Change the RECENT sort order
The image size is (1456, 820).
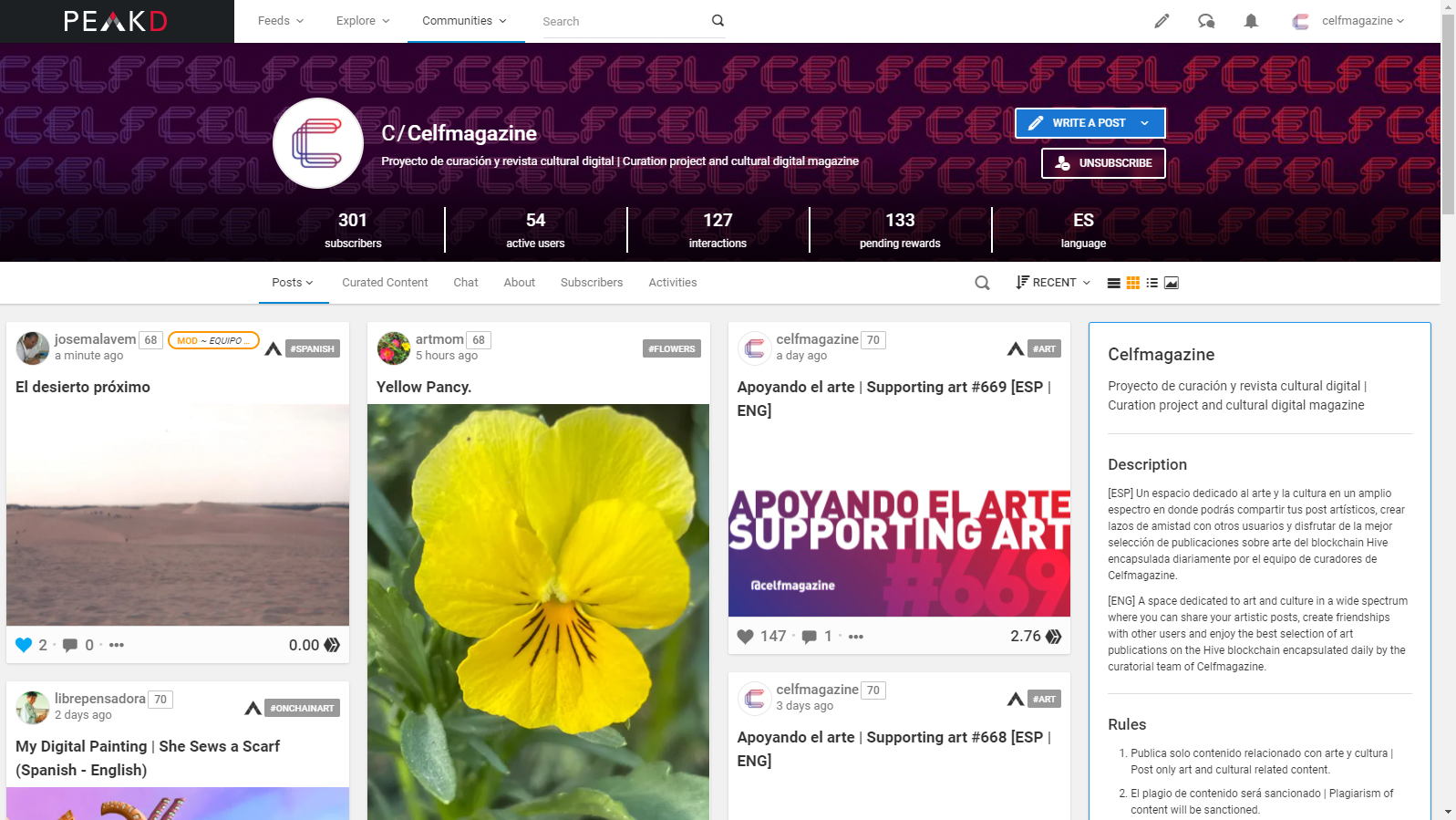(1053, 283)
